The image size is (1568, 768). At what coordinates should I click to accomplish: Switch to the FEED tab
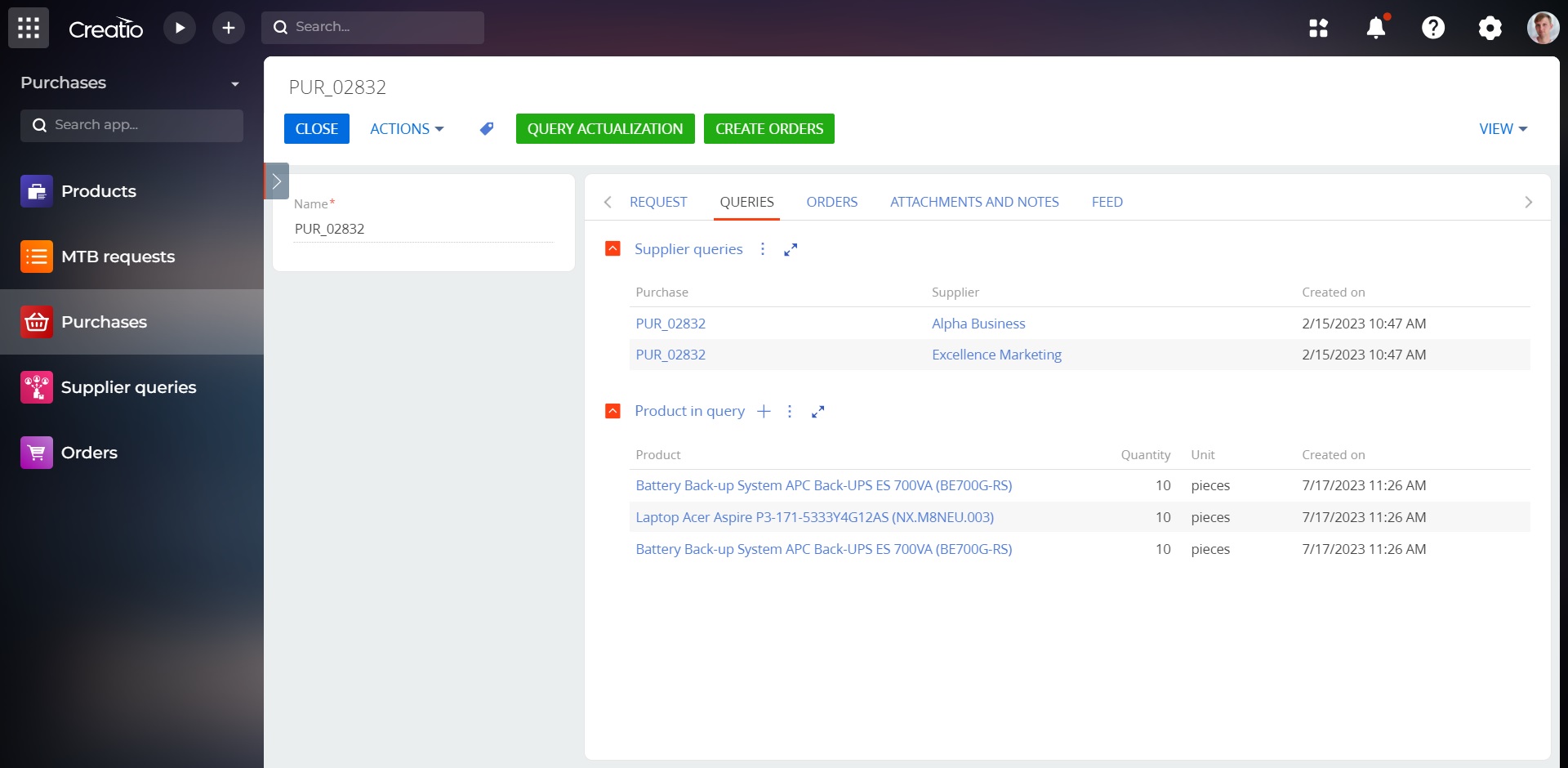[x=1107, y=202]
